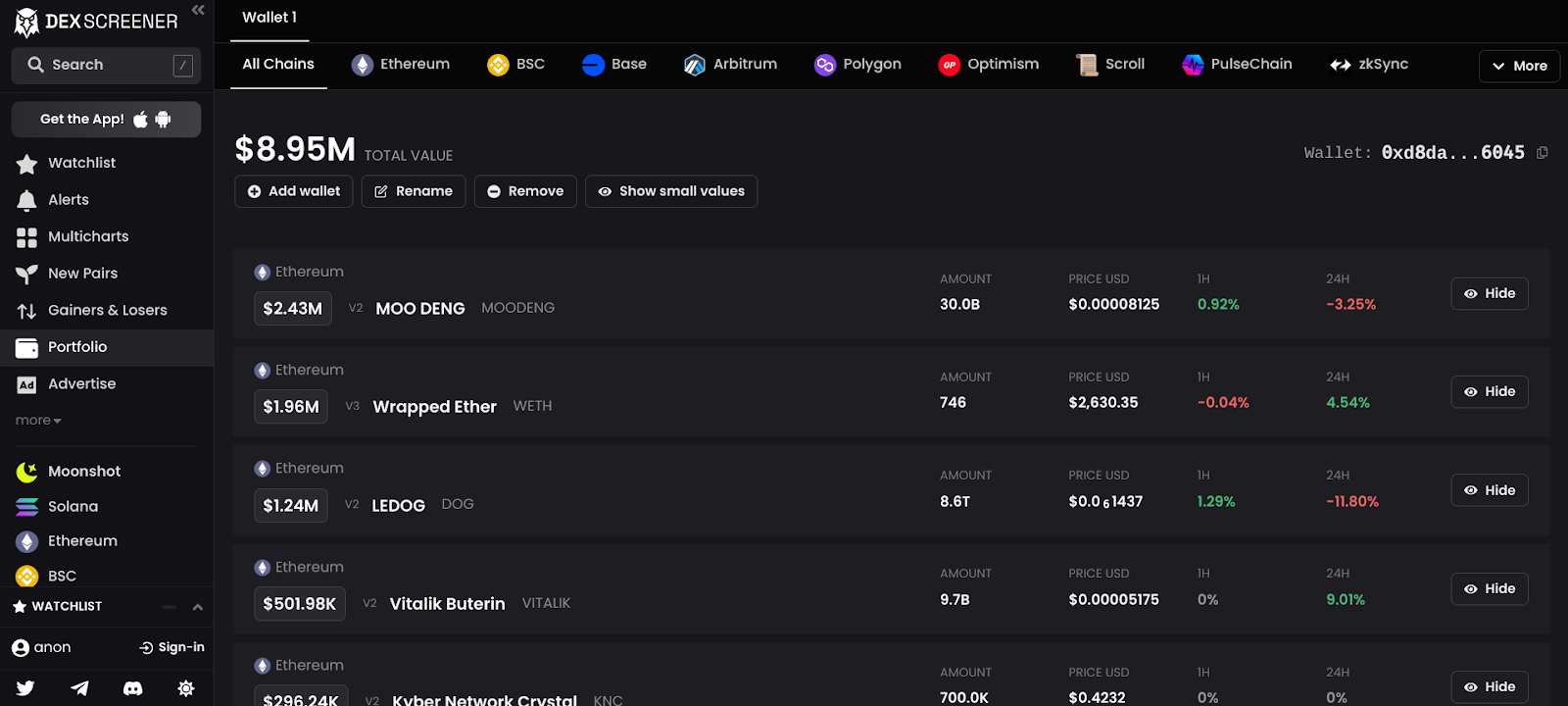Filter by Base chain tab
The width and height of the screenshot is (1568, 706).
pyautogui.click(x=613, y=65)
